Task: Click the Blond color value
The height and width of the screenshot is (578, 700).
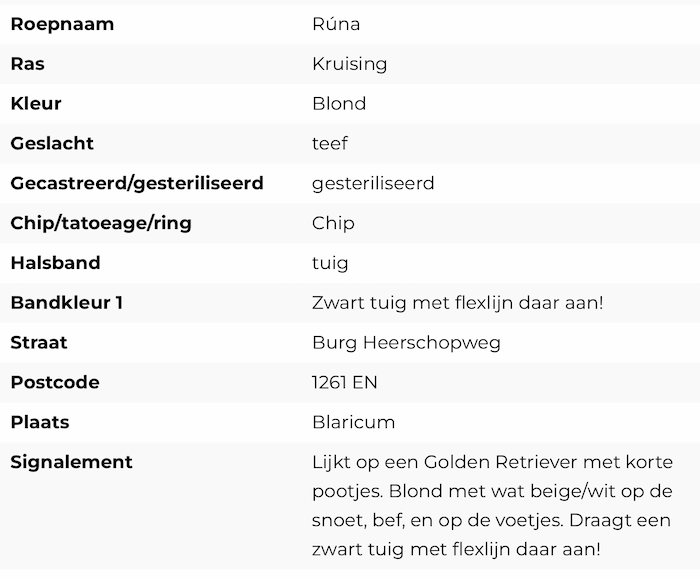Action: [x=339, y=104]
